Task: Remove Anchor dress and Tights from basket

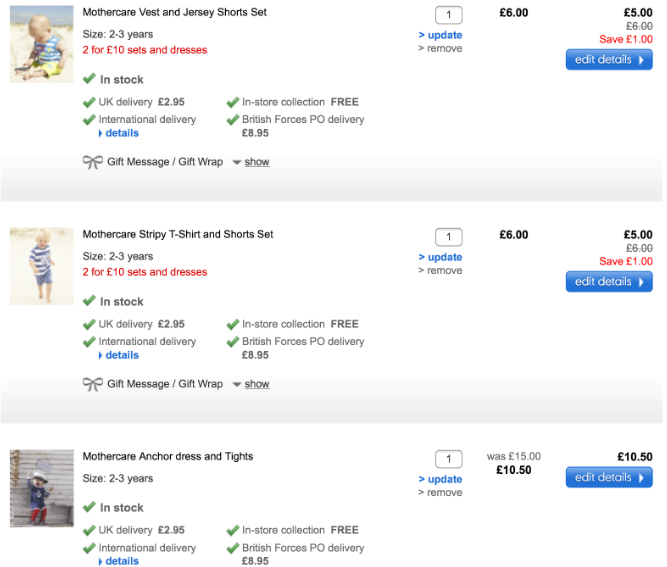Action: click(x=444, y=493)
